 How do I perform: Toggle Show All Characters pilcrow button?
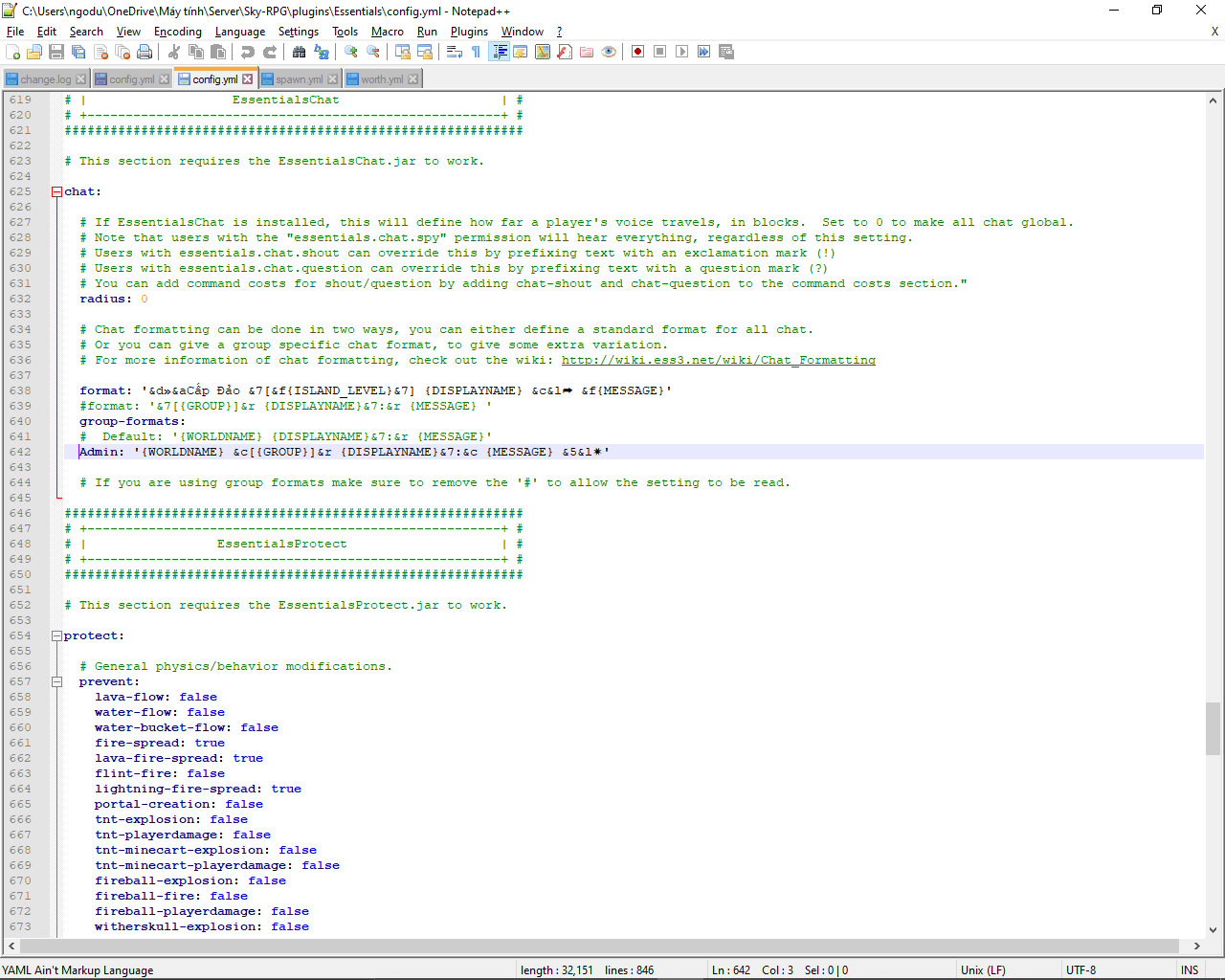pyautogui.click(x=477, y=52)
